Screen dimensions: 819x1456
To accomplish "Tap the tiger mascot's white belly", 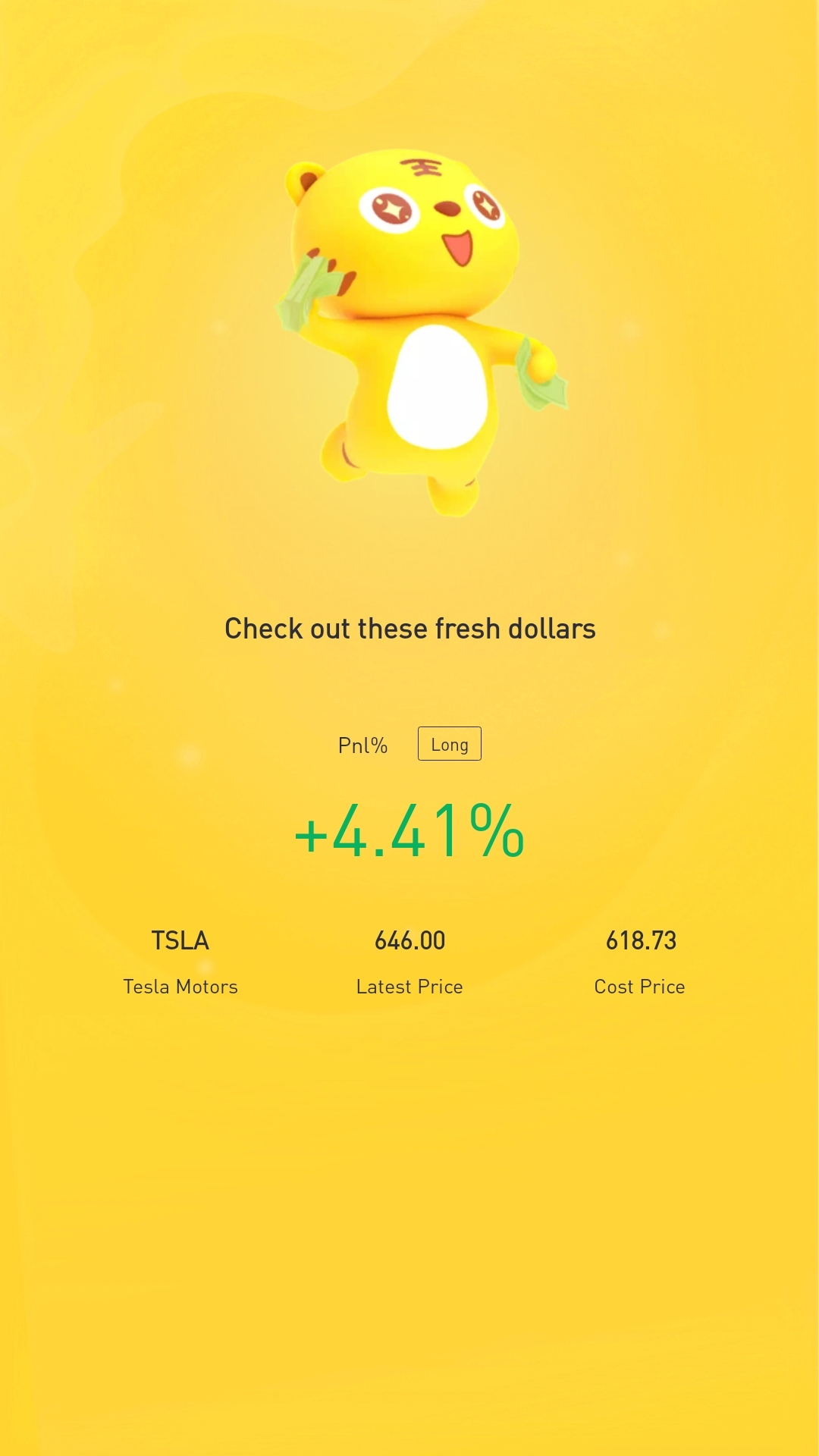I will 437,386.
